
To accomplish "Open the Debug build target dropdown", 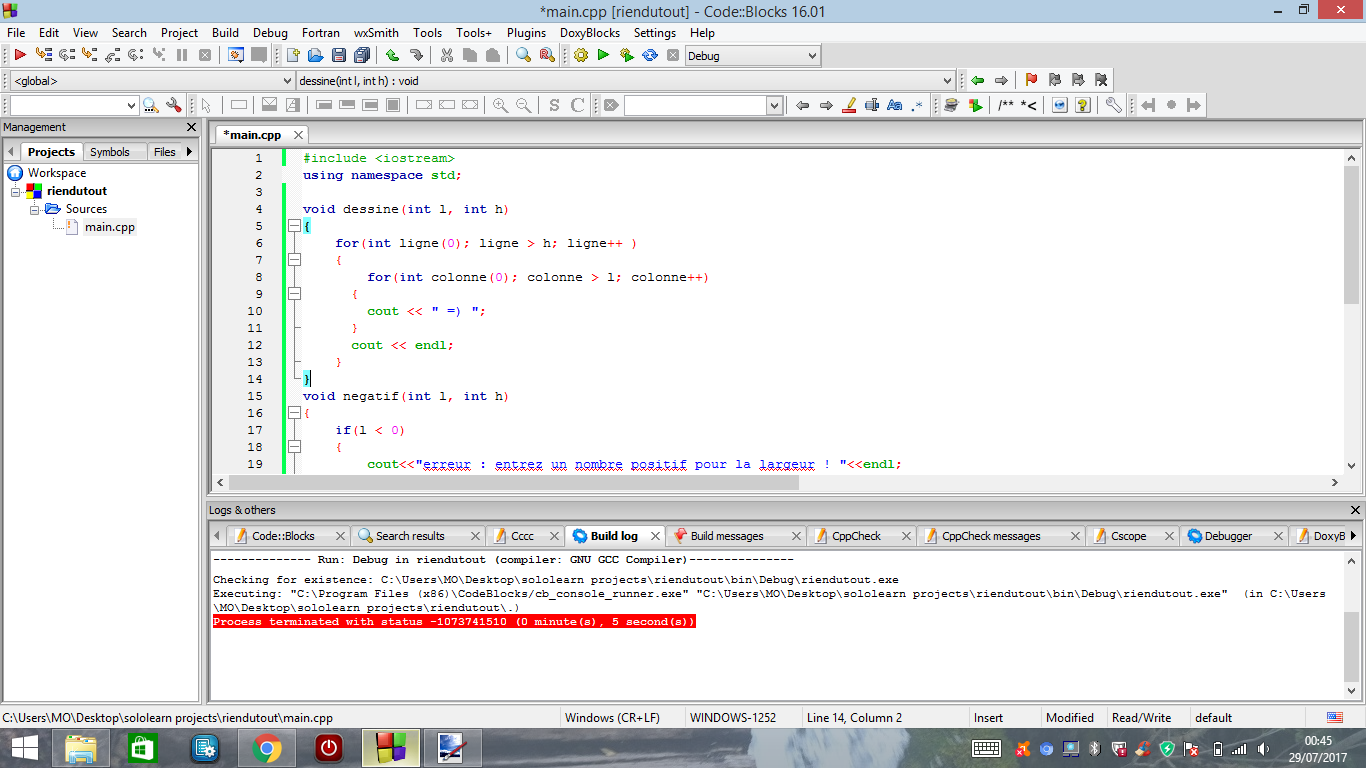I will (x=811, y=56).
